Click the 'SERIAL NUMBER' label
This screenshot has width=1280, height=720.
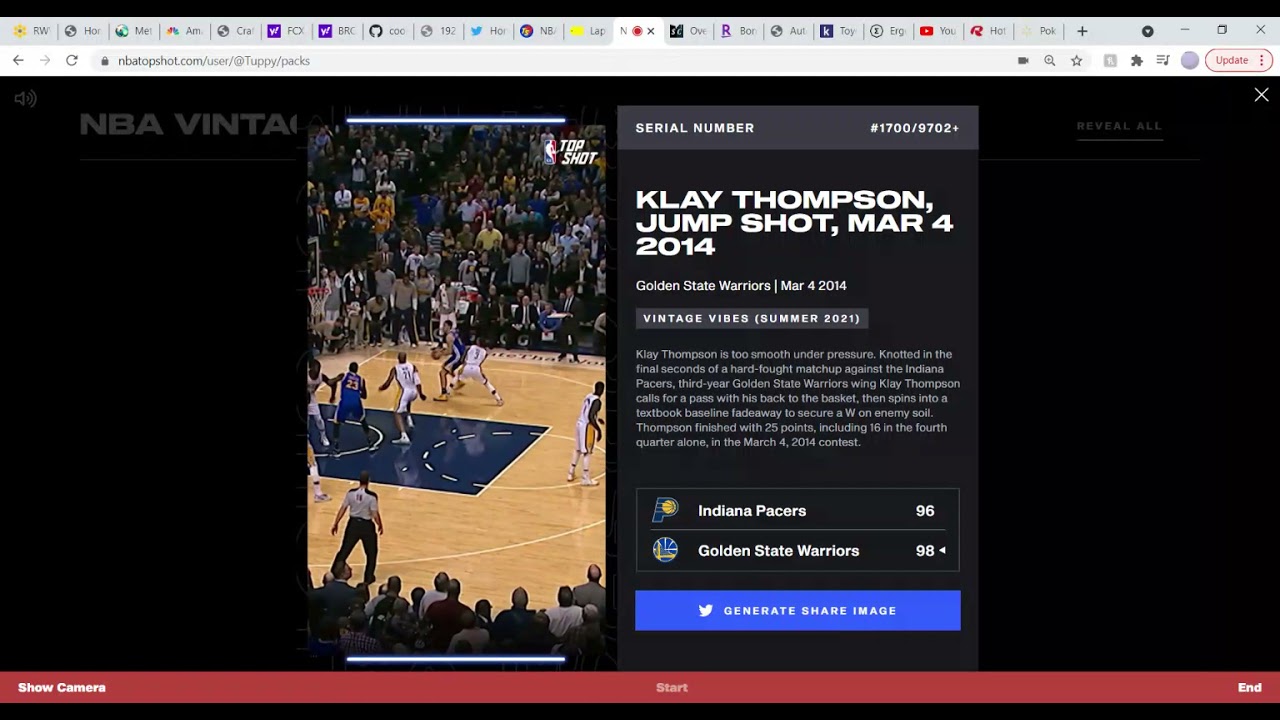695,128
